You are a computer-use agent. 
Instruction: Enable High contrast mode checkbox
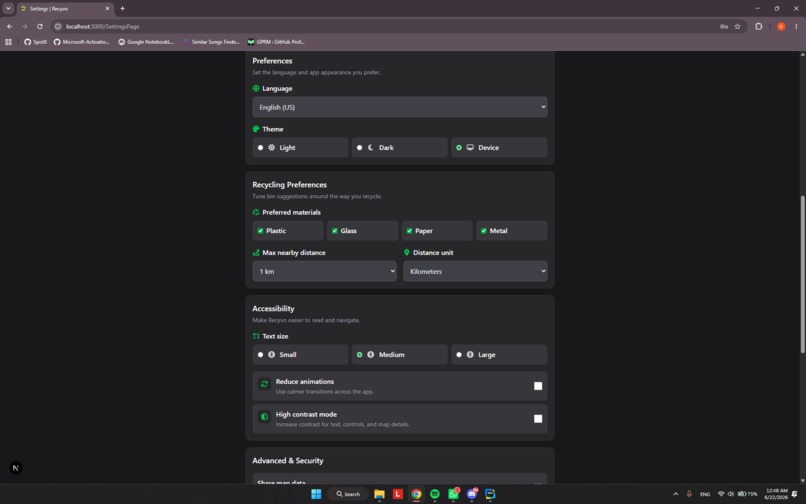[538, 419]
